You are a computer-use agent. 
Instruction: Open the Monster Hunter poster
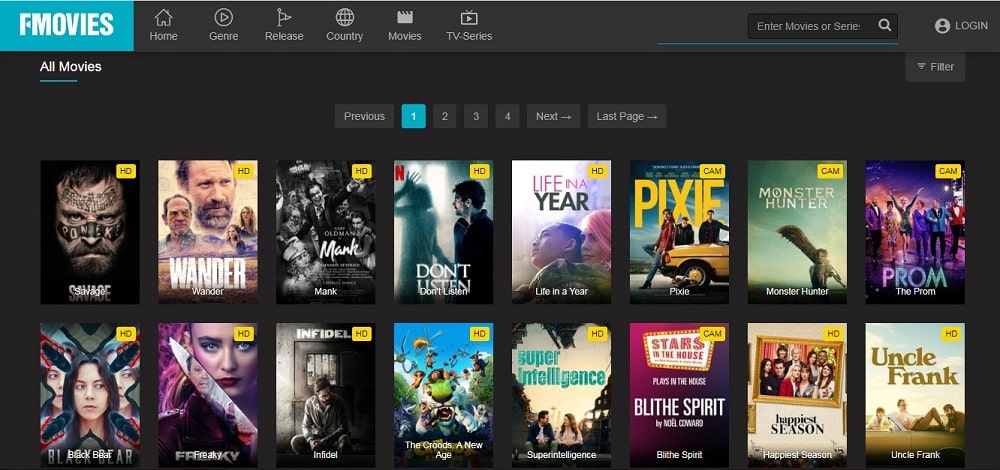click(x=797, y=232)
